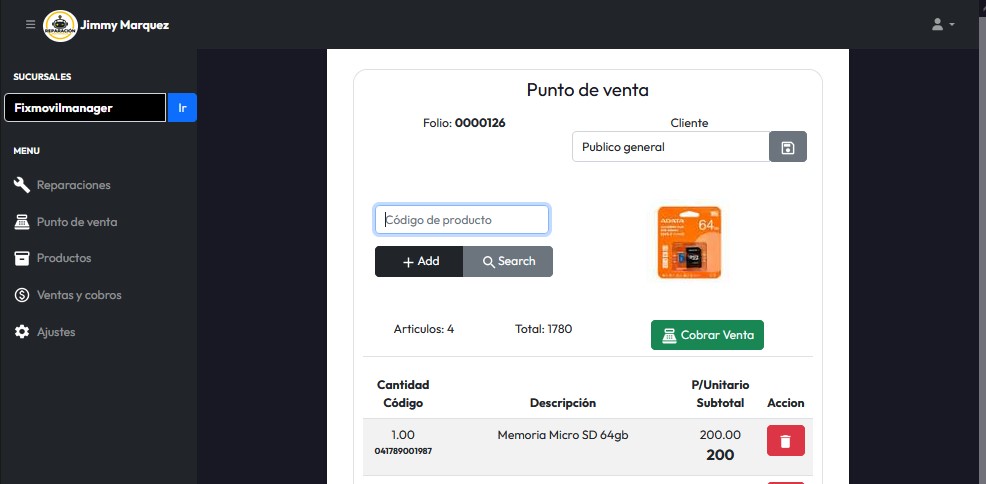Click the Search product button
Viewport: 986px width, 484px height.
pos(508,261)
